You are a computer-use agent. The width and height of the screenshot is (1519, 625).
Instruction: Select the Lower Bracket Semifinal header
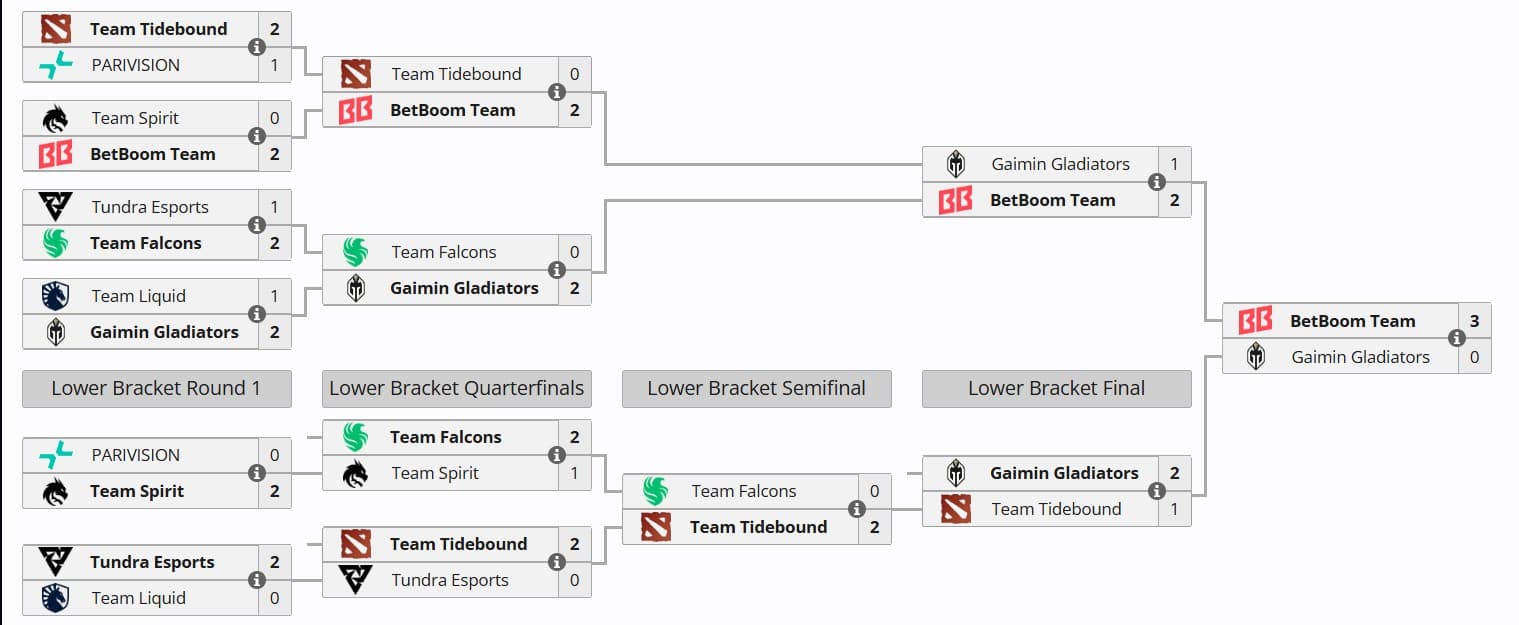(756, 388)
